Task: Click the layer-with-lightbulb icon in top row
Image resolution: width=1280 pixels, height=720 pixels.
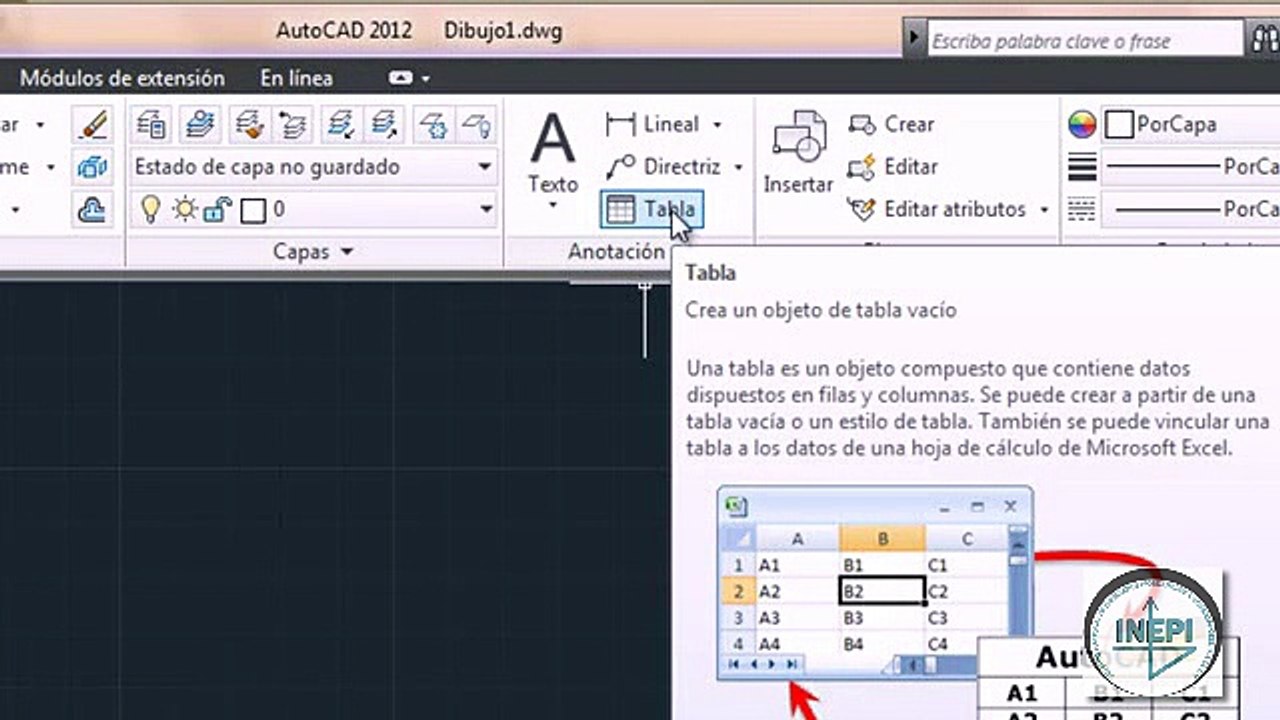Action: (x=477, y=125)
